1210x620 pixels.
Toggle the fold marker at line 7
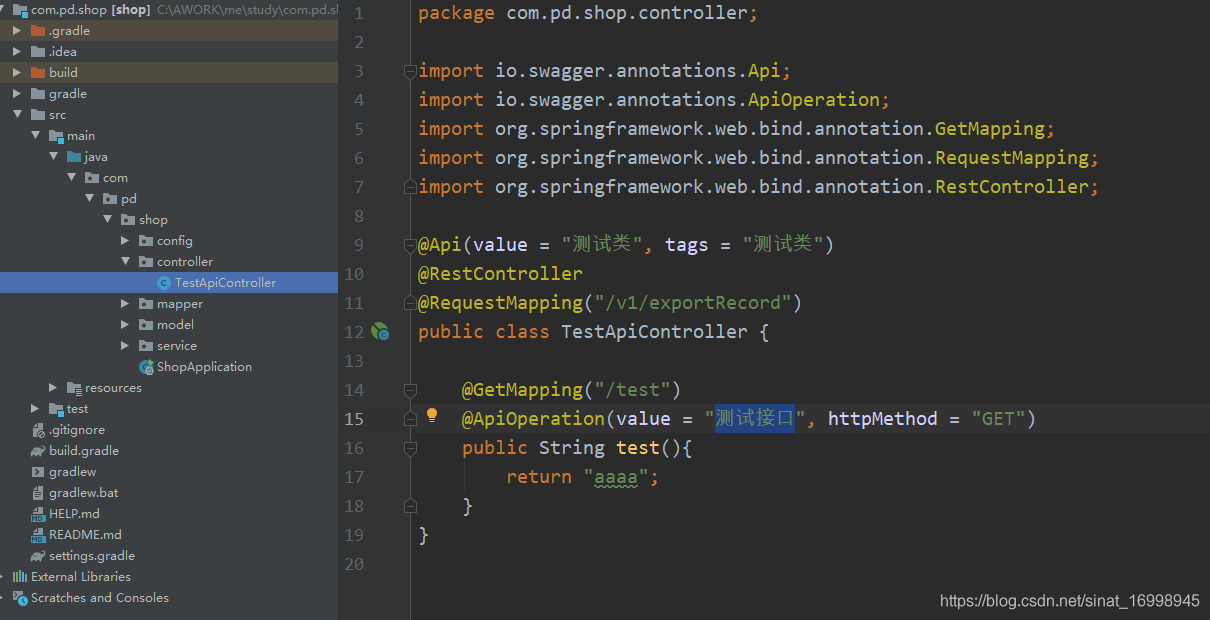409,187
